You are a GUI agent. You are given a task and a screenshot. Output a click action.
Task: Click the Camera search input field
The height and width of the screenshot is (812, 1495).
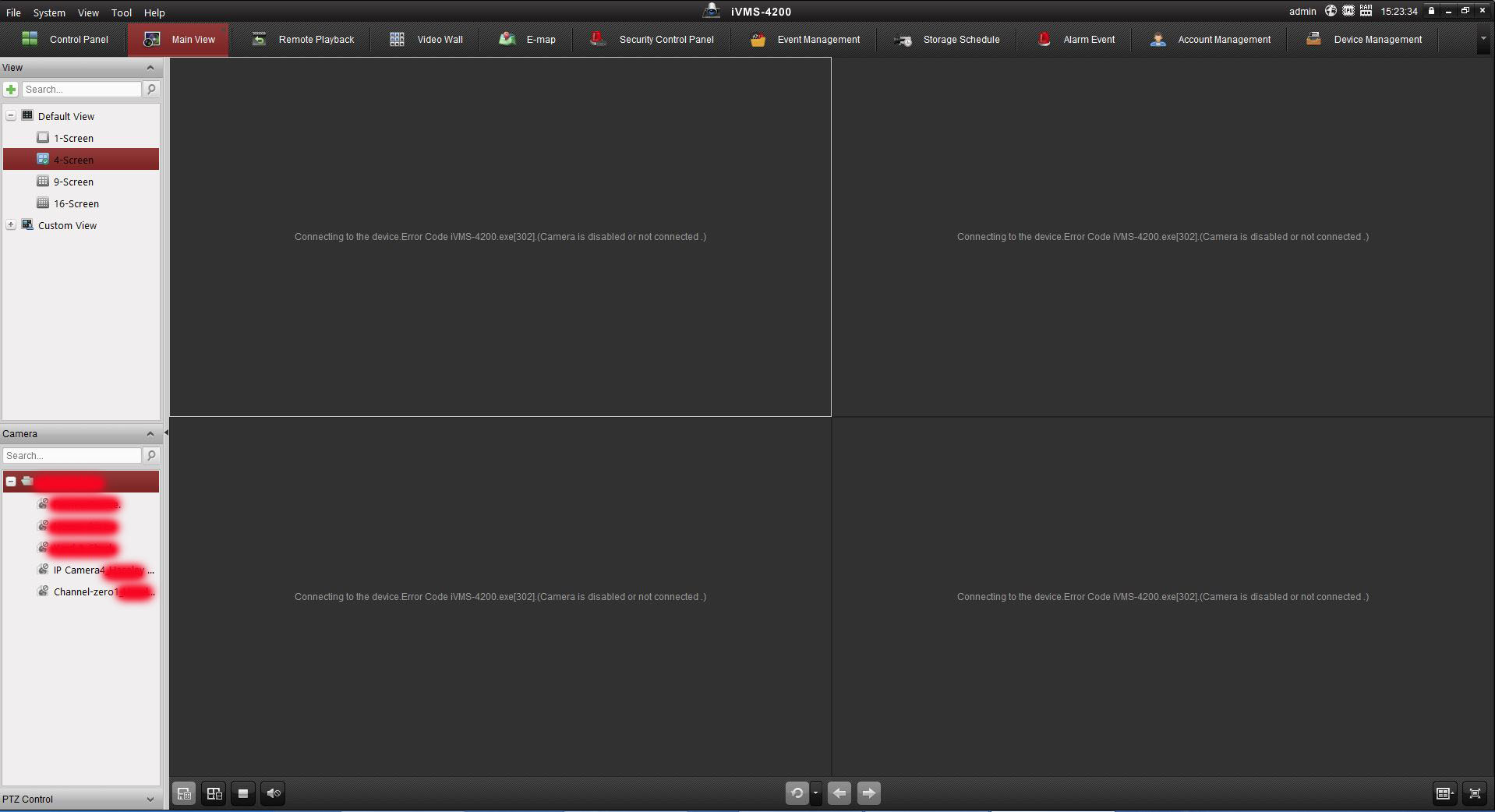(72, 455)
